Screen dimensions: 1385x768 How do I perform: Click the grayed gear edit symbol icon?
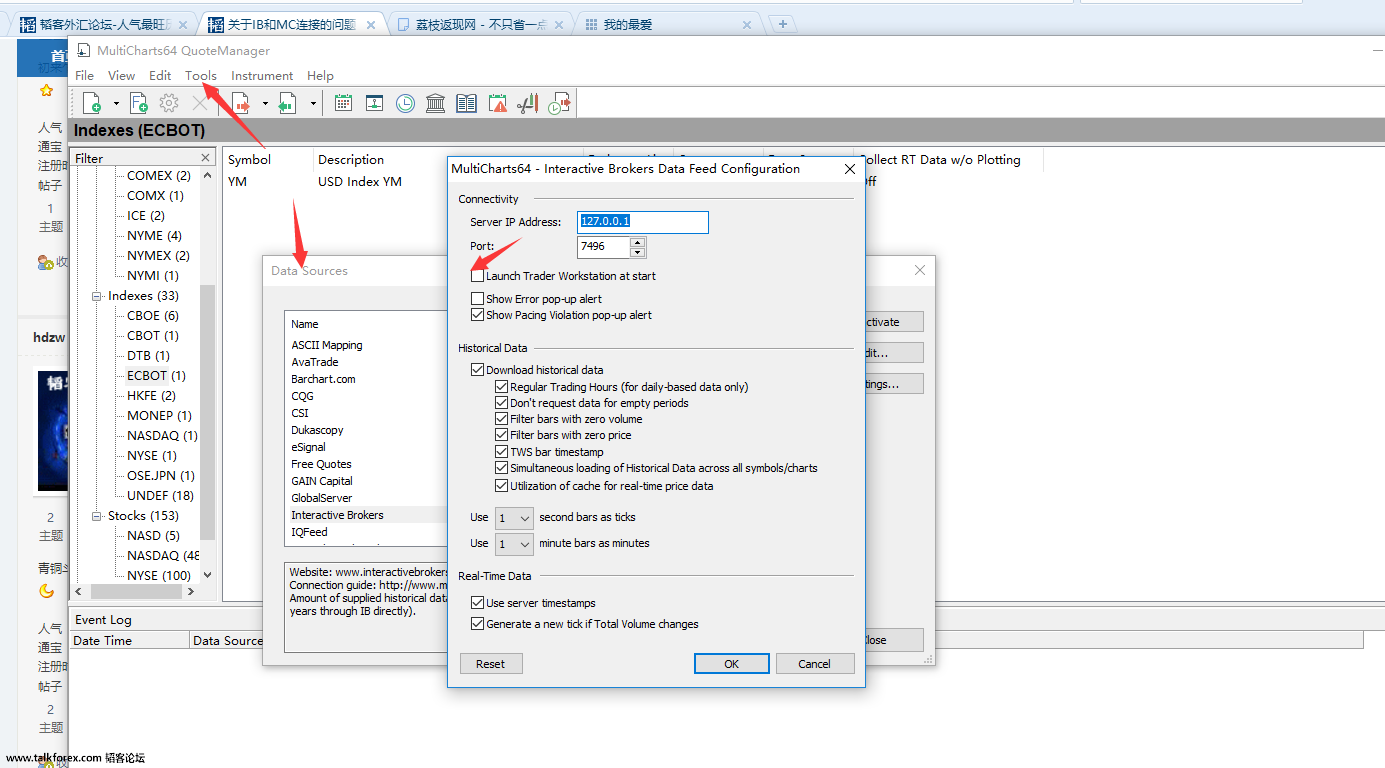pyautogui.click(x=169, y=102)
